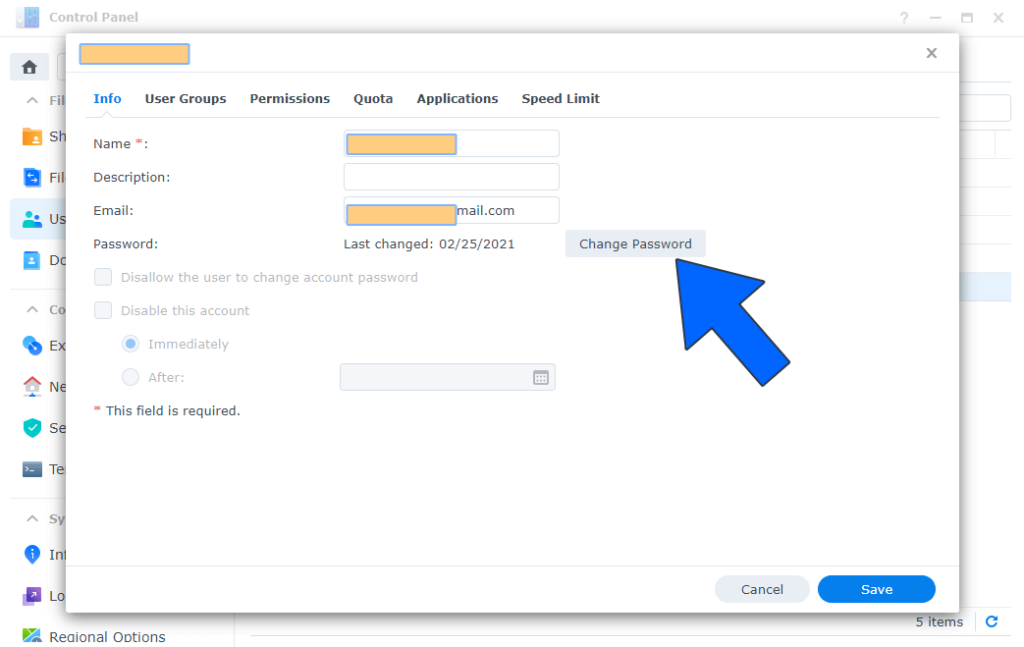Open File Services via its sidebar icon
The width and height of the screenshot is (1024, 647).
[32, 178]
